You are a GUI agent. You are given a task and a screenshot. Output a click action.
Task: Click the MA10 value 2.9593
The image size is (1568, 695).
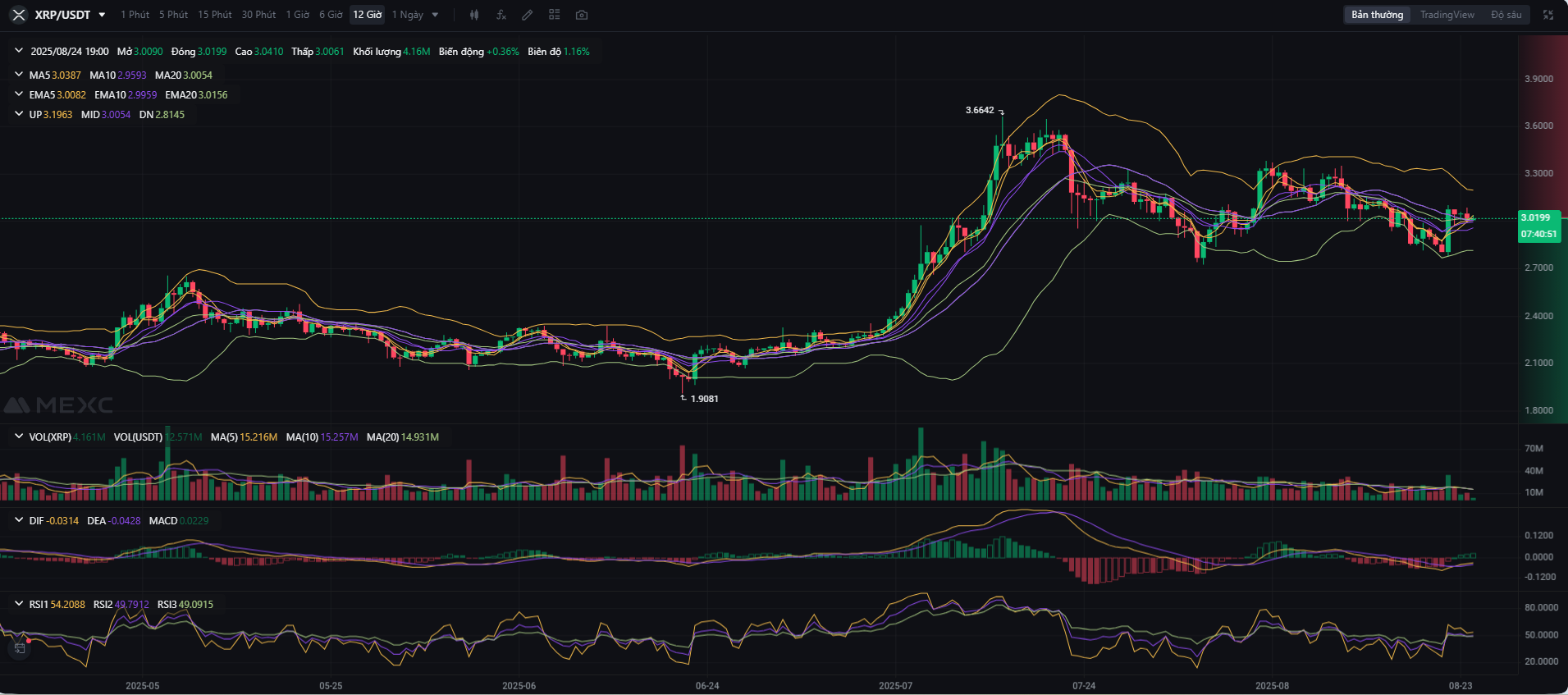pos(132,75)
